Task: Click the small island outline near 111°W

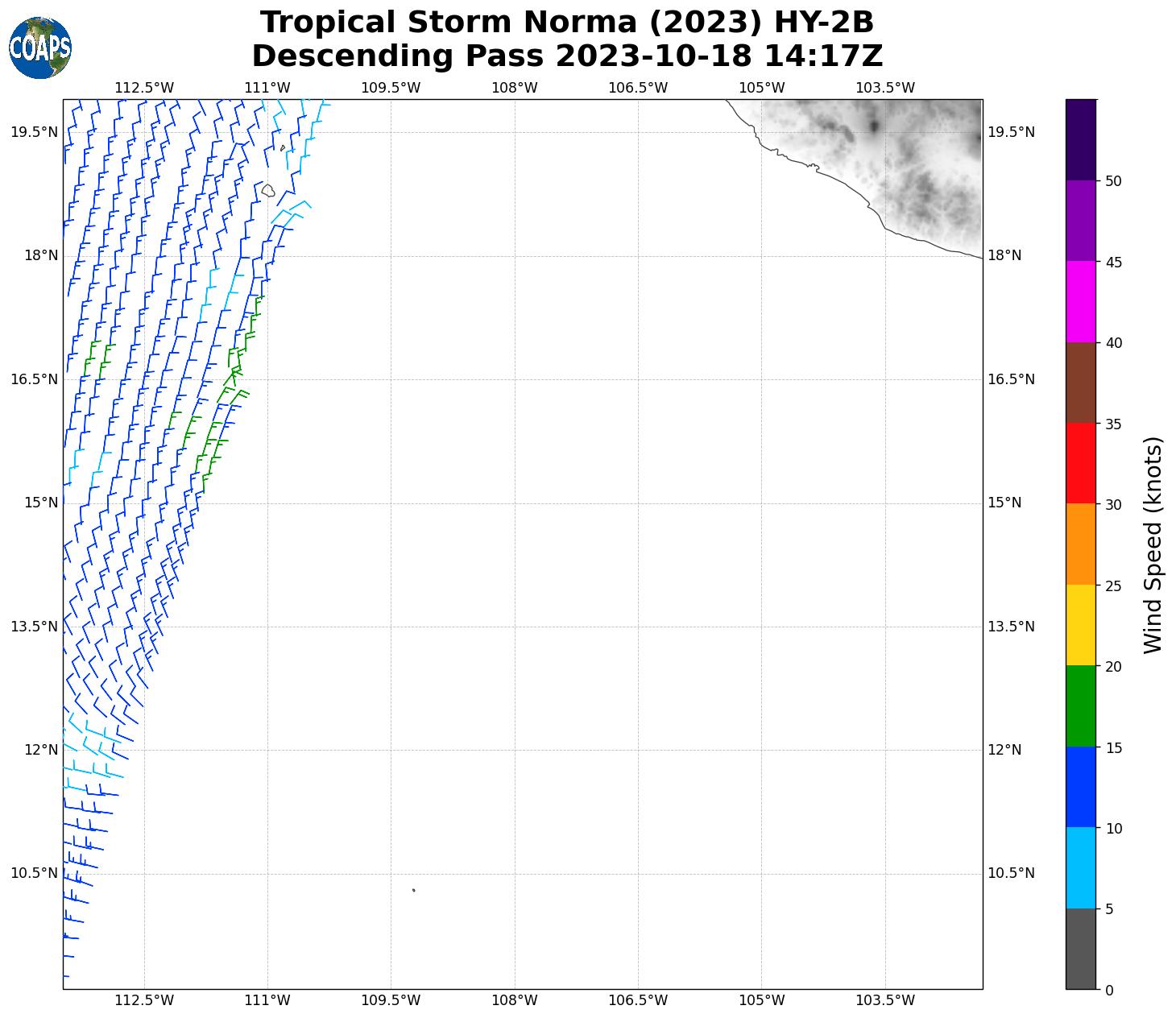Action: [x=267, y=191]
